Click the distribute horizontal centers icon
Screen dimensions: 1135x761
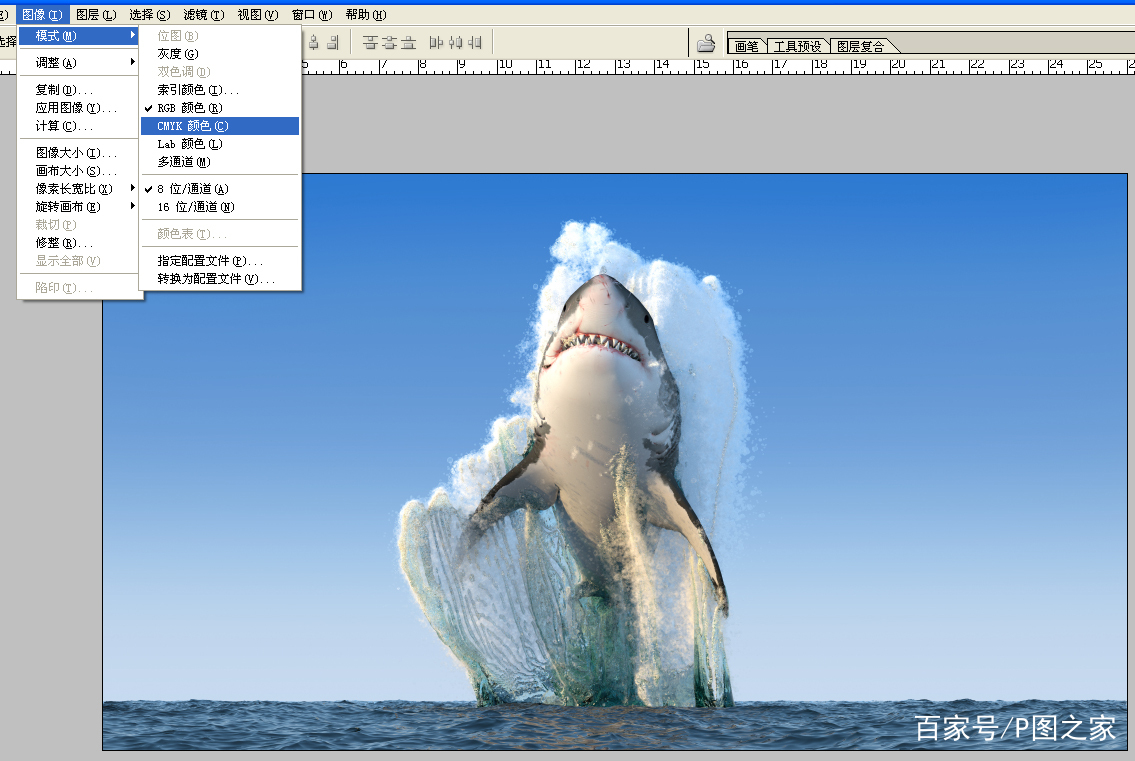(x=455, y=42)
